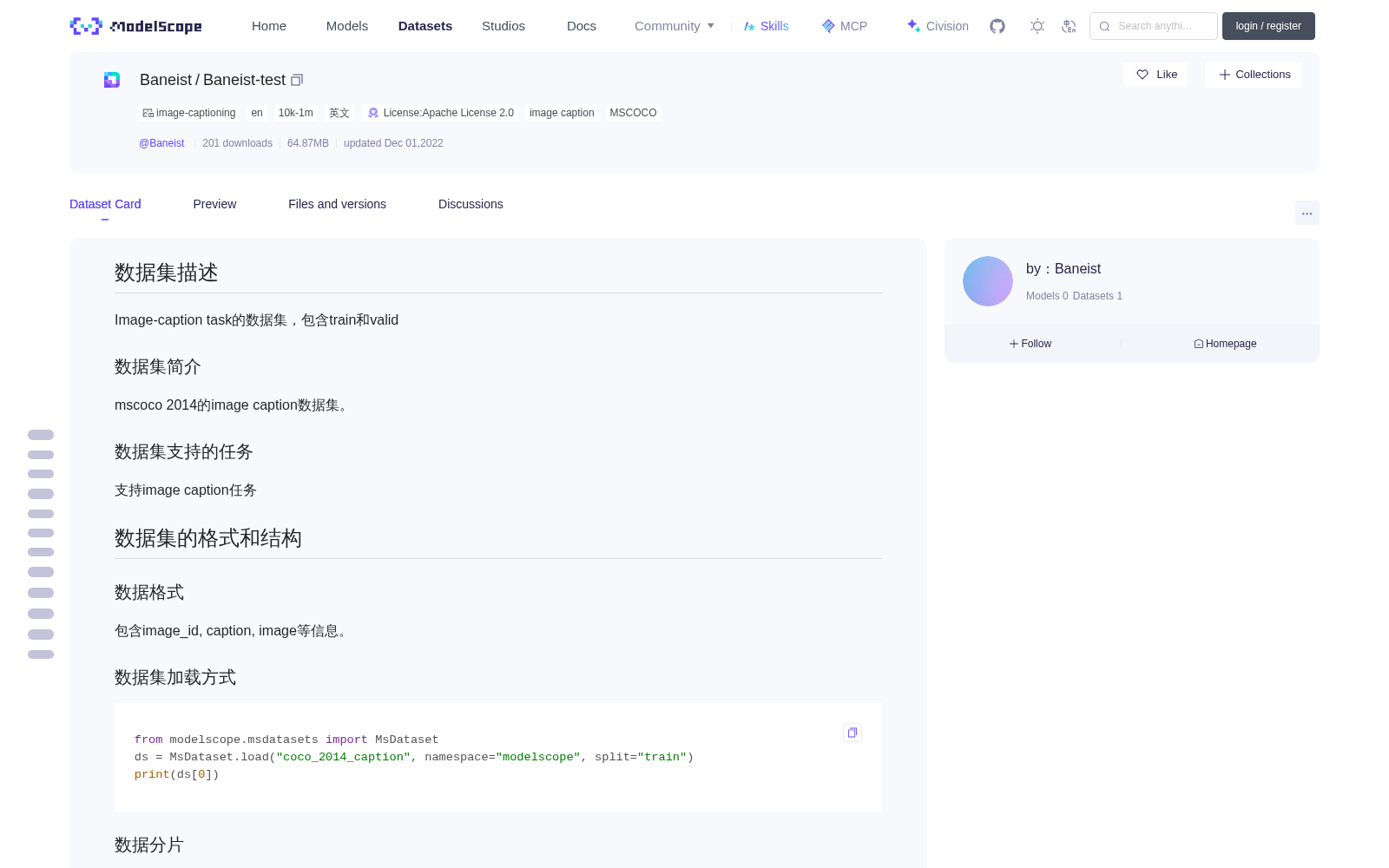
Task: Click the 支持image caption任务 sentence
Action: (x=186, y=490)
